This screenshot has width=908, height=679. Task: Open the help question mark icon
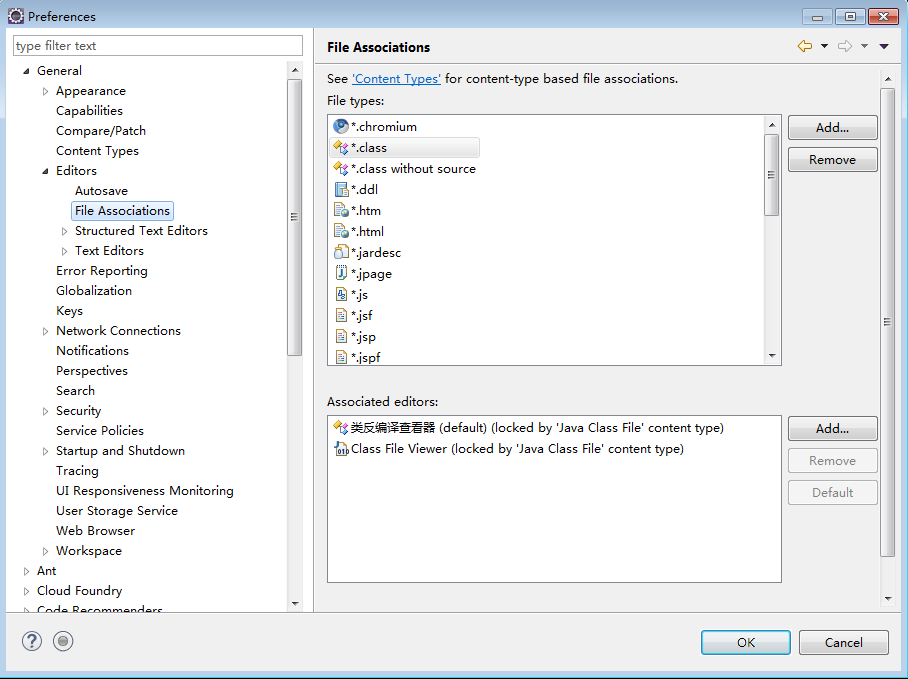coord(32,641)
